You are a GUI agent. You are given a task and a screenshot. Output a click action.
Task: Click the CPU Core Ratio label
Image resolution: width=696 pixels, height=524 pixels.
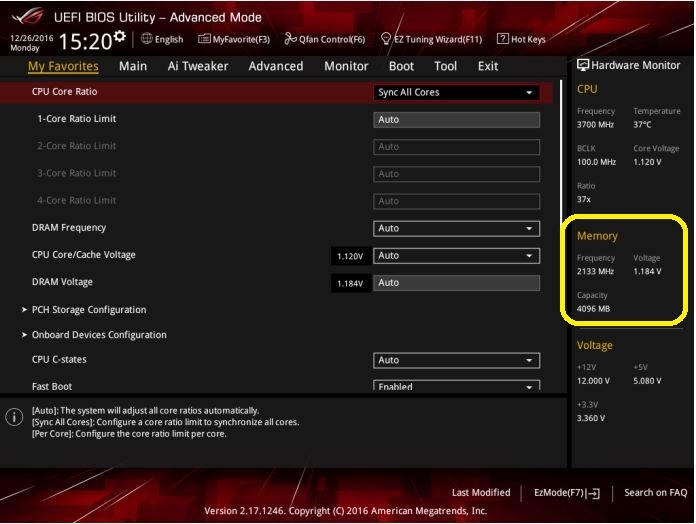click(x=64, y=91)
